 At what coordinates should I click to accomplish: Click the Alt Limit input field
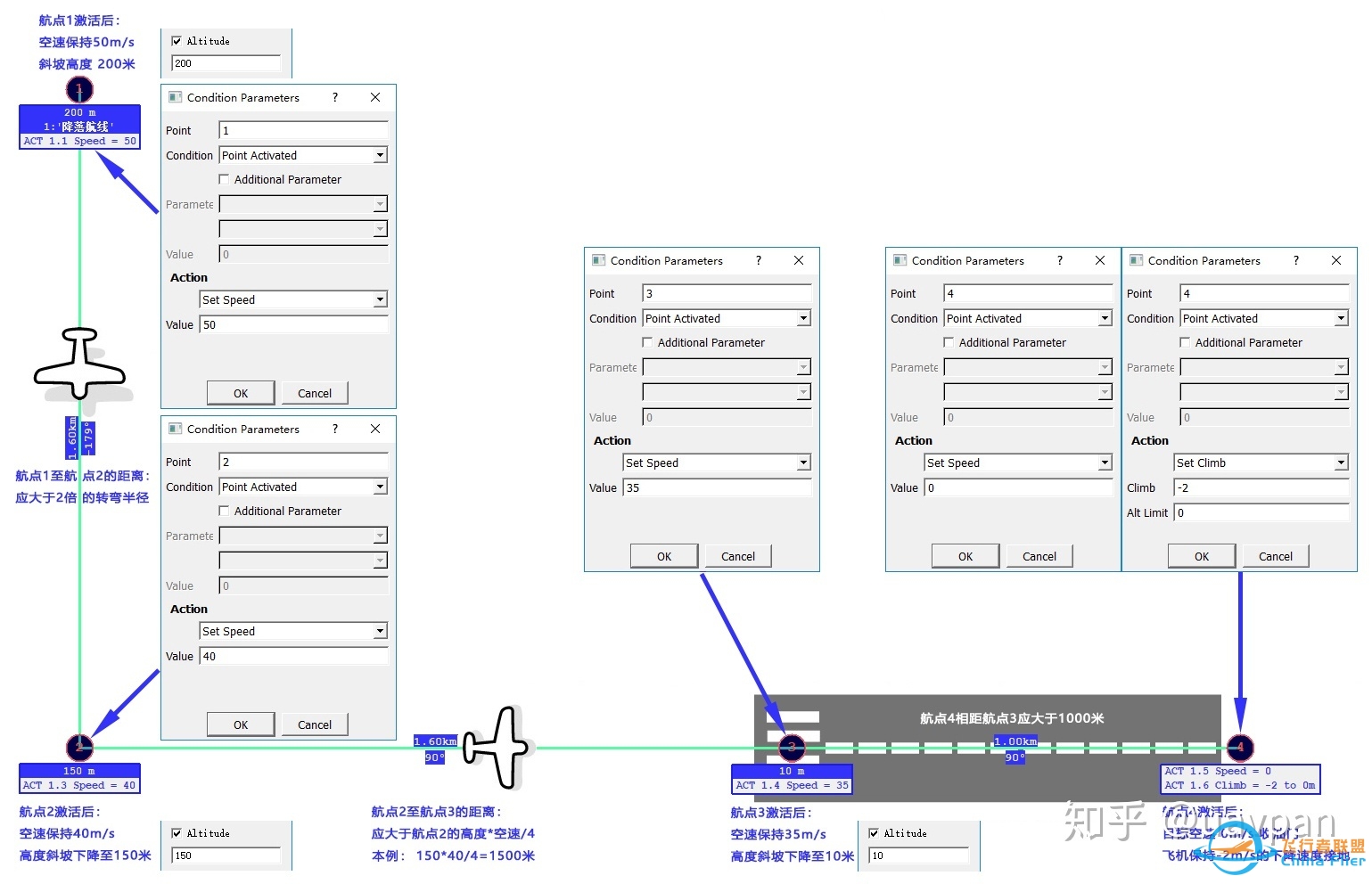click(x=1261, y=512)
